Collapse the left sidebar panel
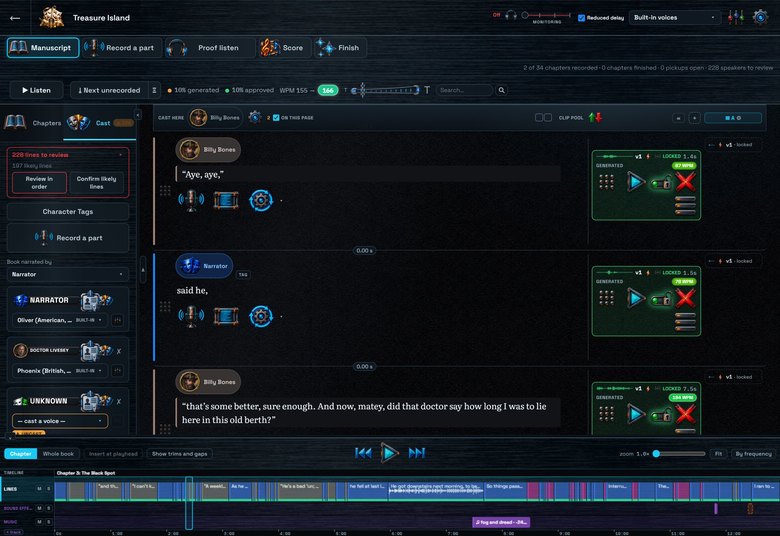Image resolution: width=780 pixels, height=536 pixels. [138, 115]
